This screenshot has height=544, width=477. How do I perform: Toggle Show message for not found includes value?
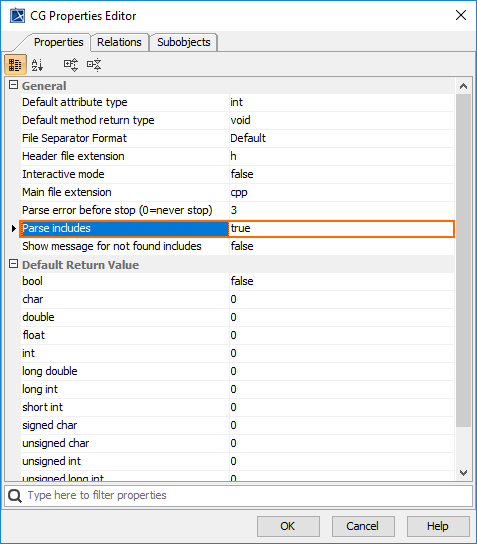point(341,246)
